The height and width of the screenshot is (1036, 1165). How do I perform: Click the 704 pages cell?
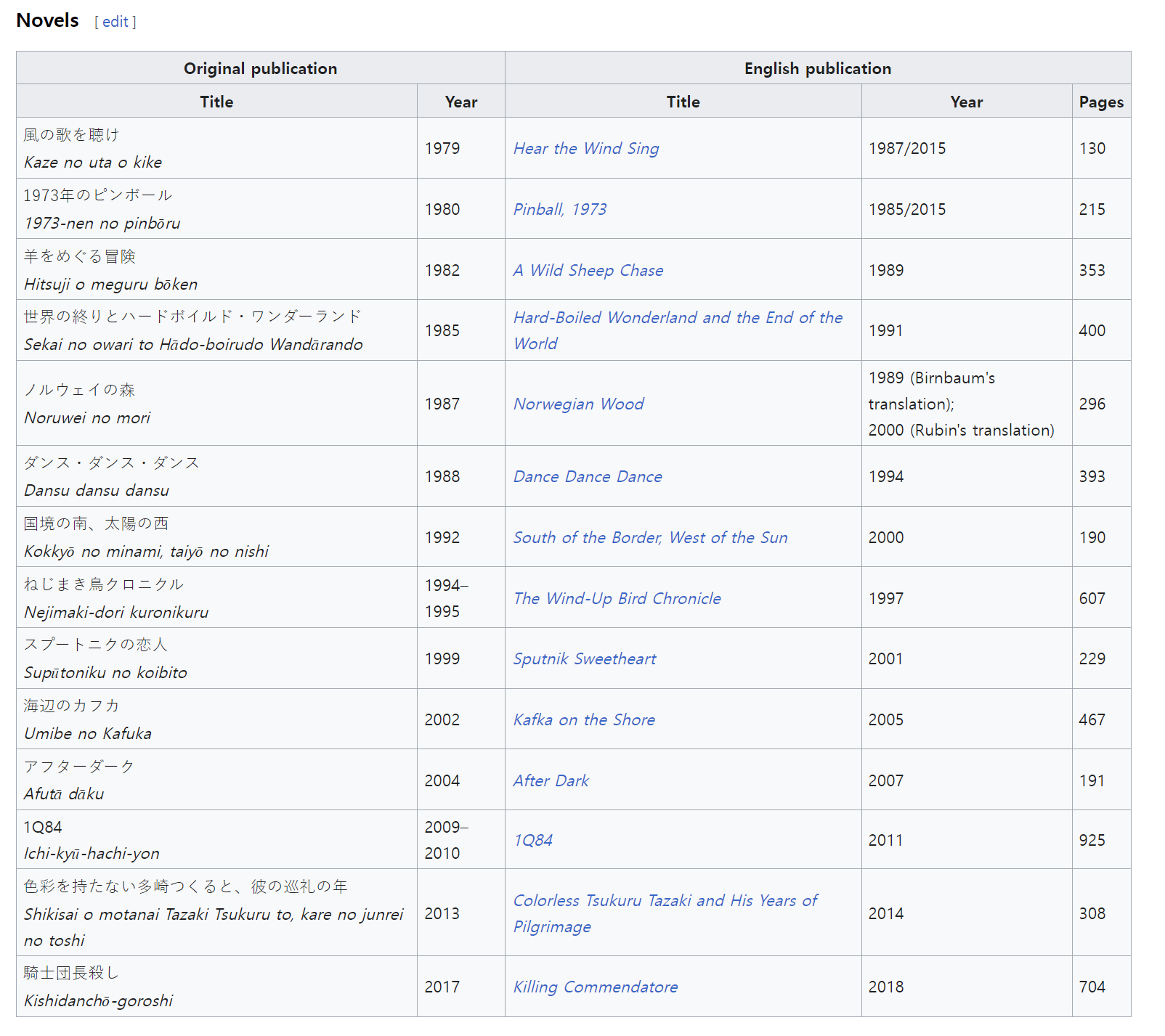pos(1101,987)
